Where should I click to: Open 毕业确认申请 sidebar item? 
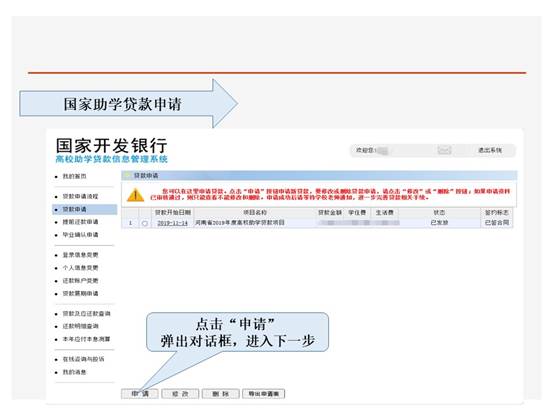[x=80, y=234]
